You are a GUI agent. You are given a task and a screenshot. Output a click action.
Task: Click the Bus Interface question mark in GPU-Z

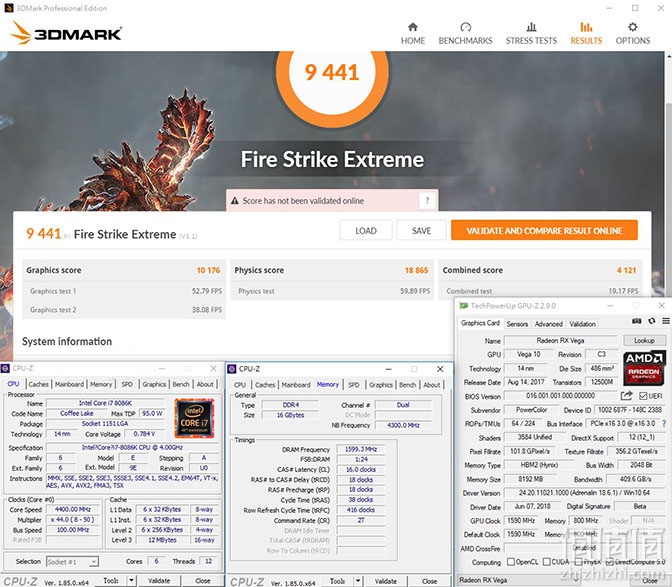point(664,423)
